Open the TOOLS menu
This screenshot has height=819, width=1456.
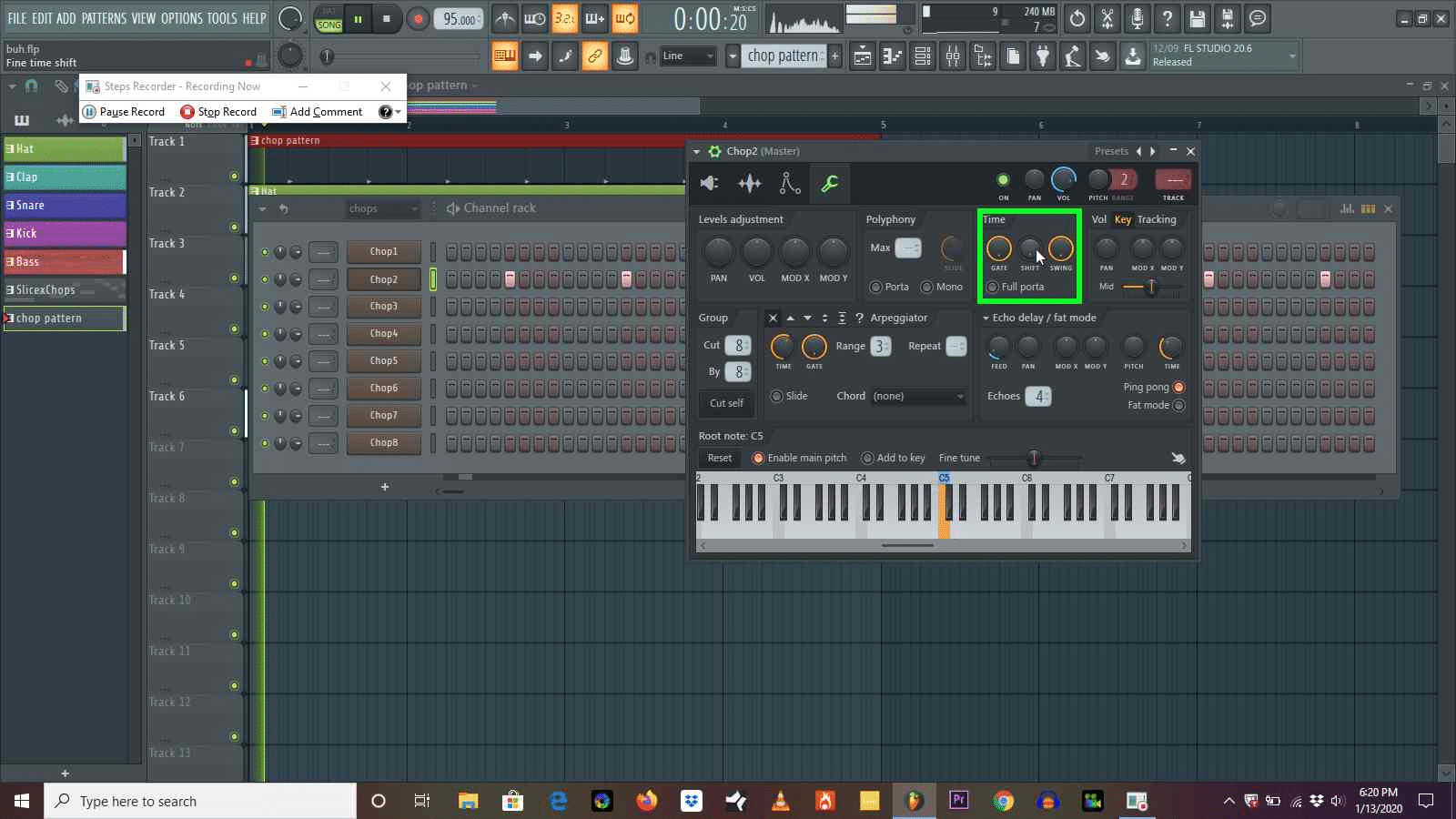tap(222, 18)
